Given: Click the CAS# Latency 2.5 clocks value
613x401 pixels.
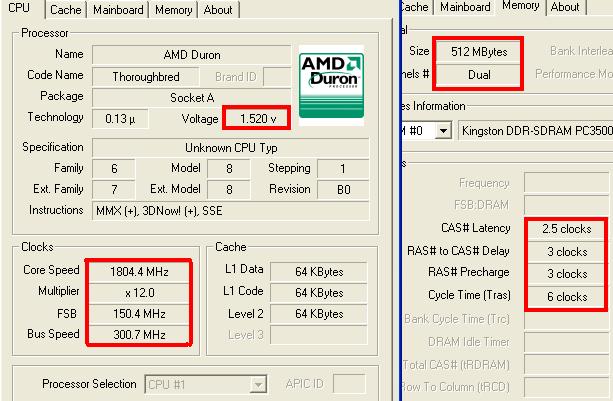Looking at the screenshot, I should click(x=566, y=229).
